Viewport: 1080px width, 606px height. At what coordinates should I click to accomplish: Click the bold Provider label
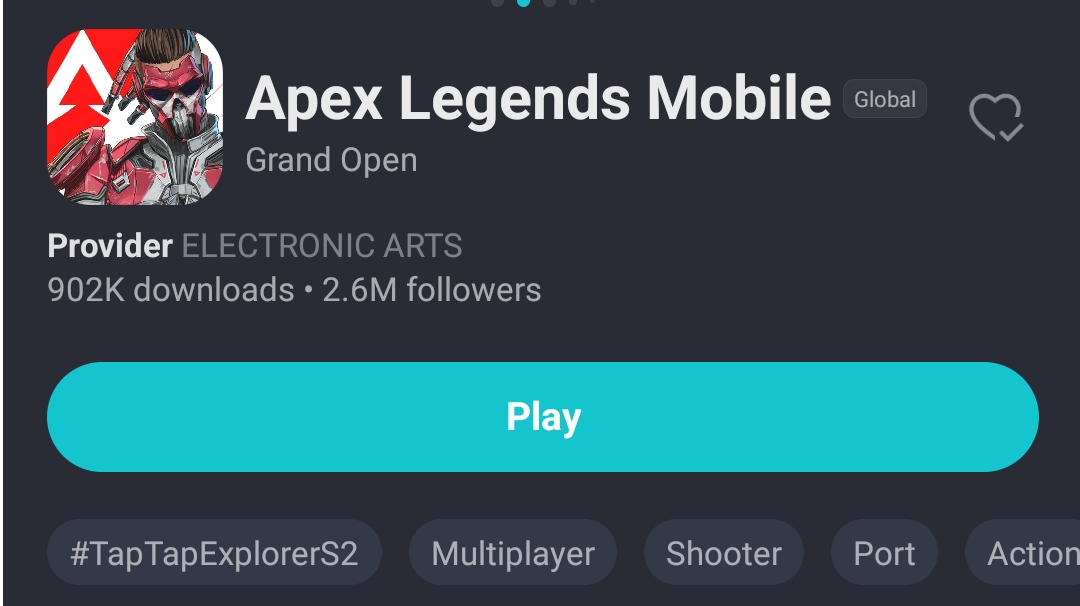[x=110, y=246]
